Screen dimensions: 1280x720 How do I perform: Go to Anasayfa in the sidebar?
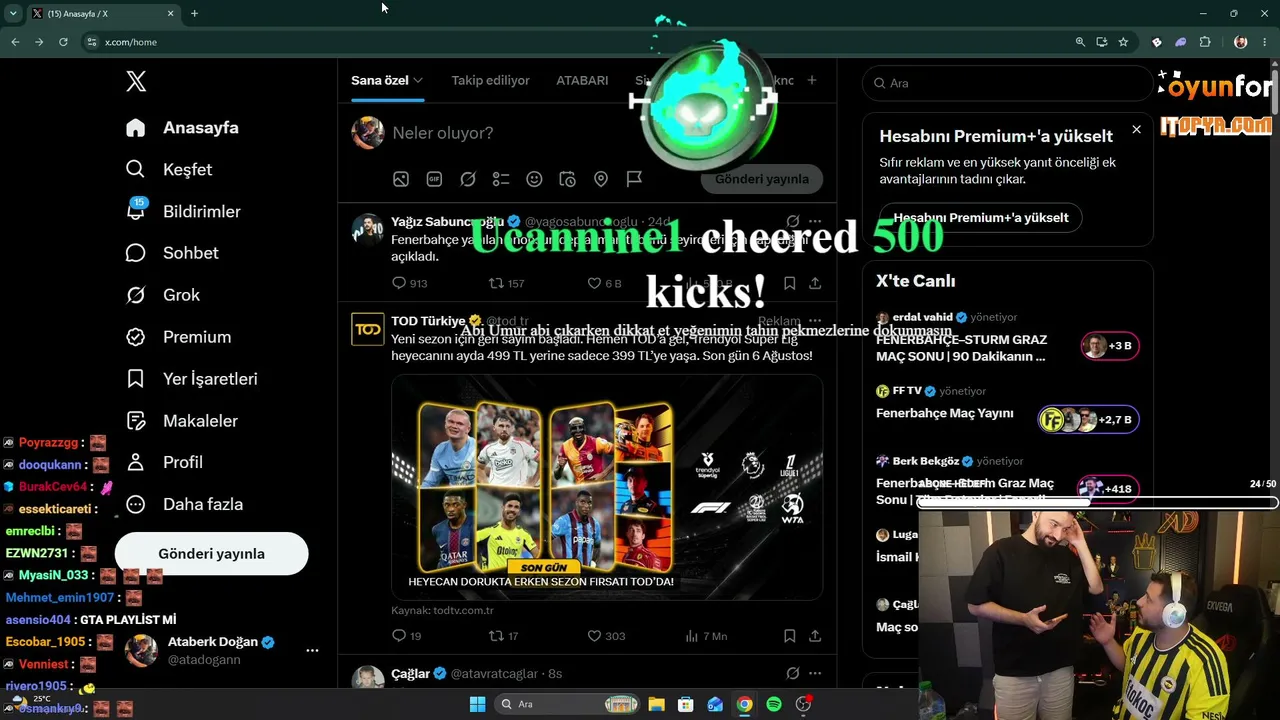182,128
